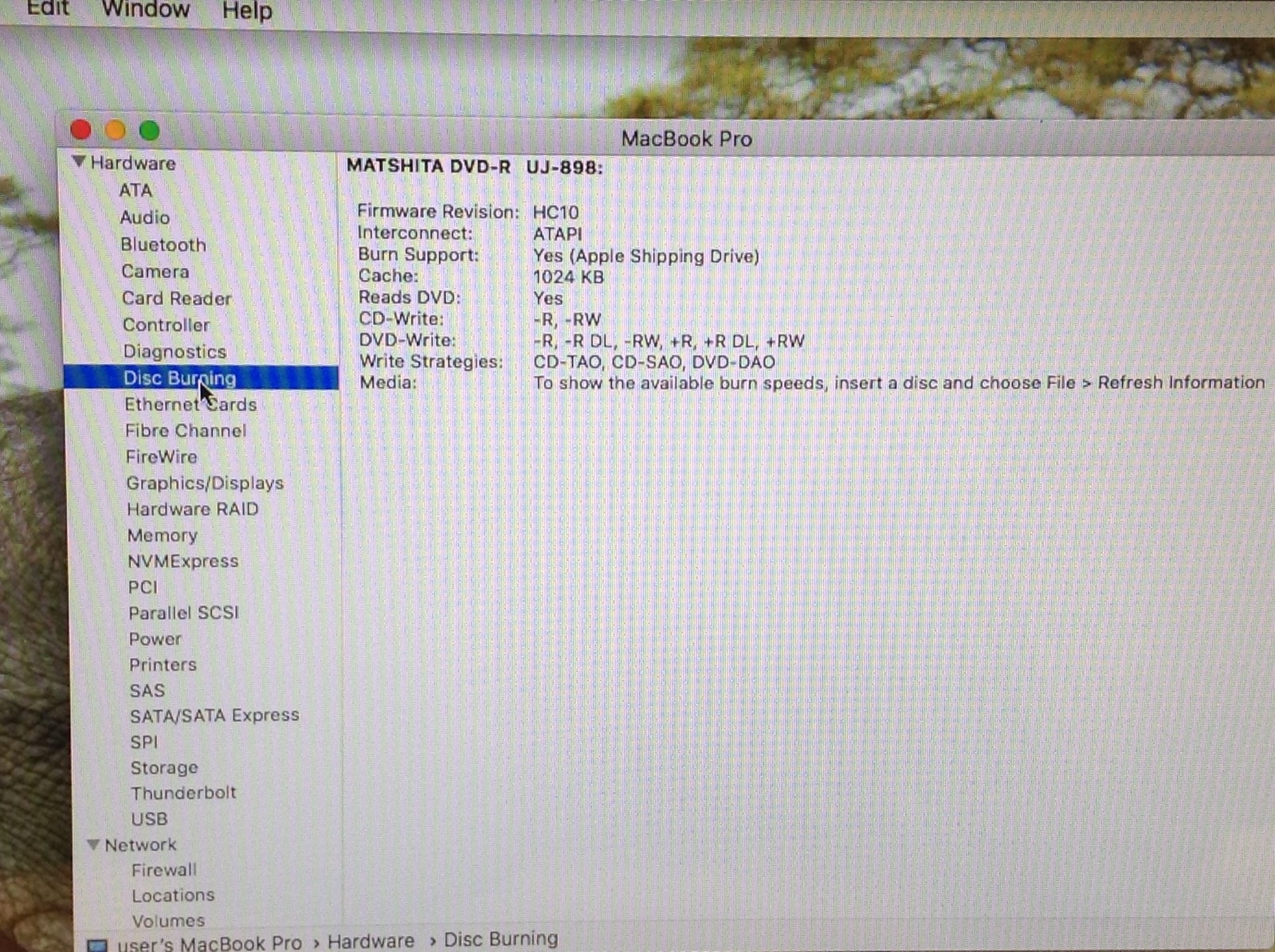
Task: Click the MATSHITA DVD-R UJ-898 heading
Action: [475, 167]
